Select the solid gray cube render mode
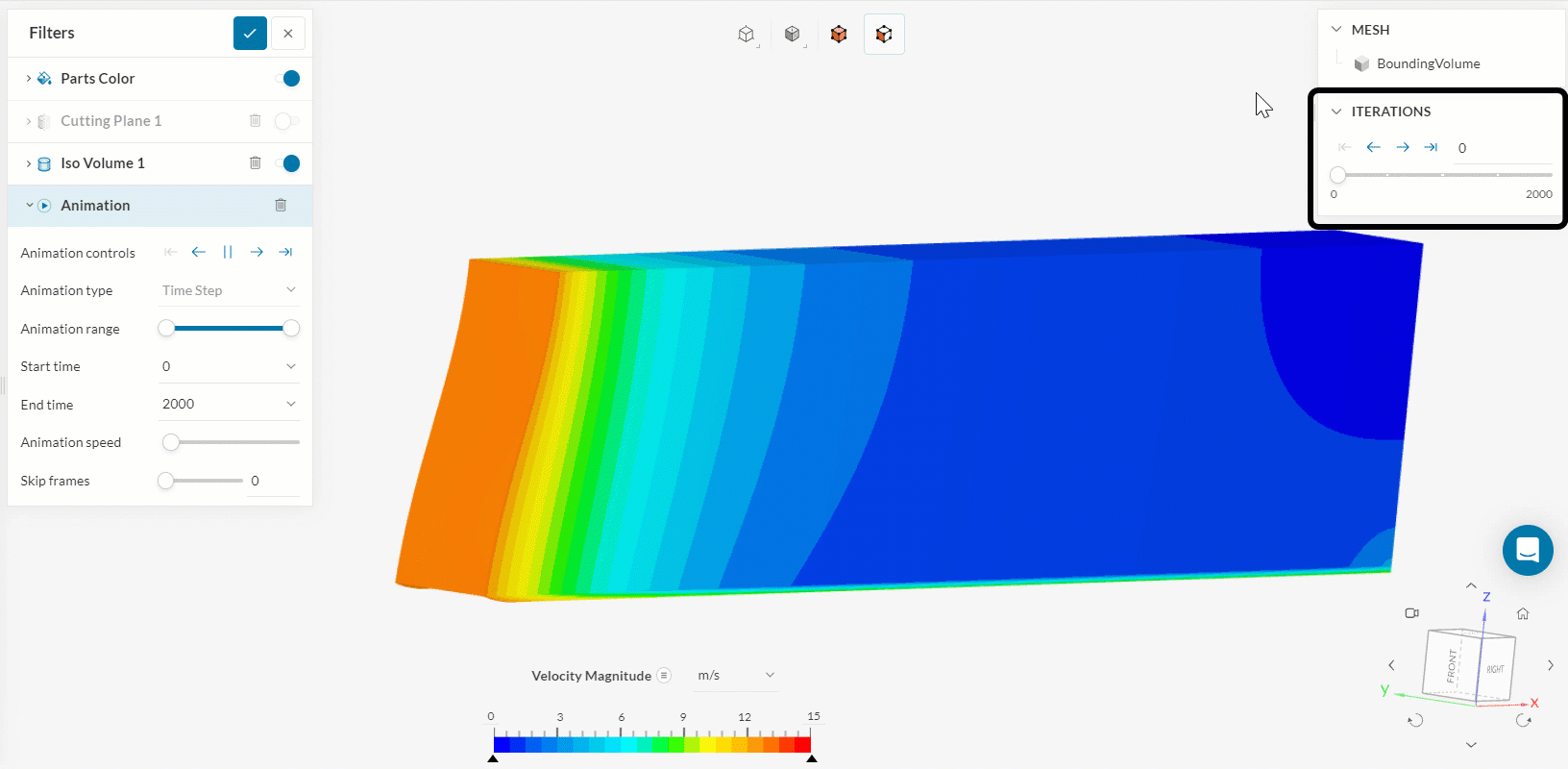1568x769 pixels. (793, 35)
